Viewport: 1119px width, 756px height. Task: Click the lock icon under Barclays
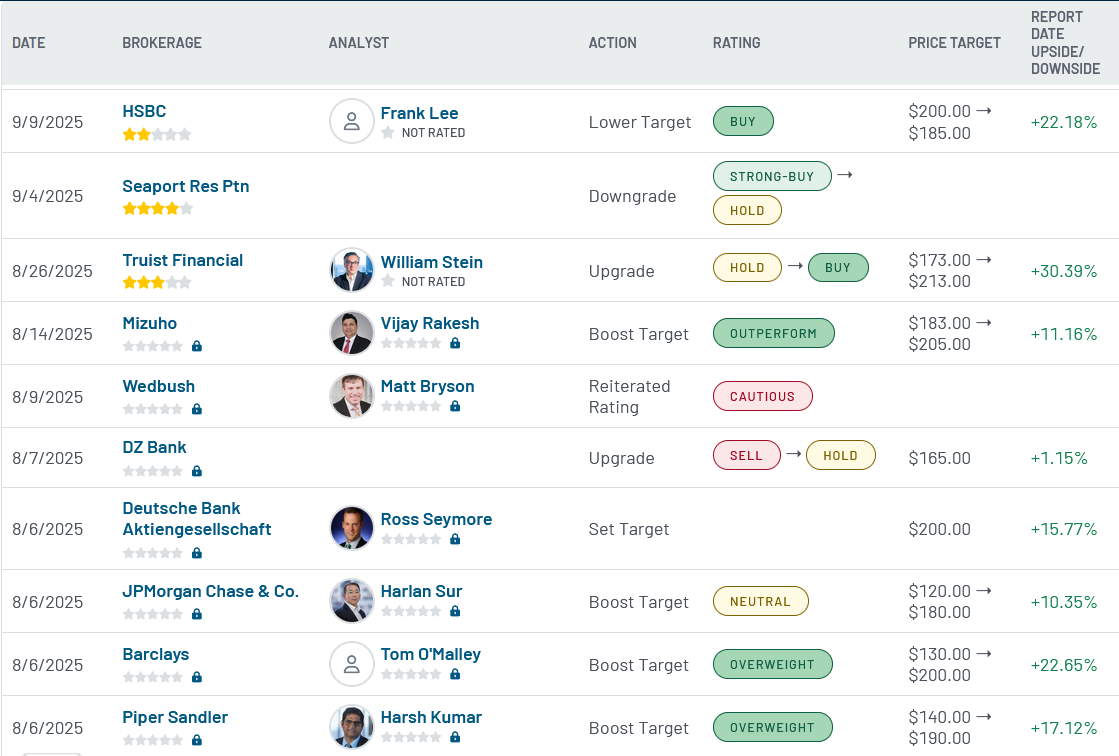(197, 677)
